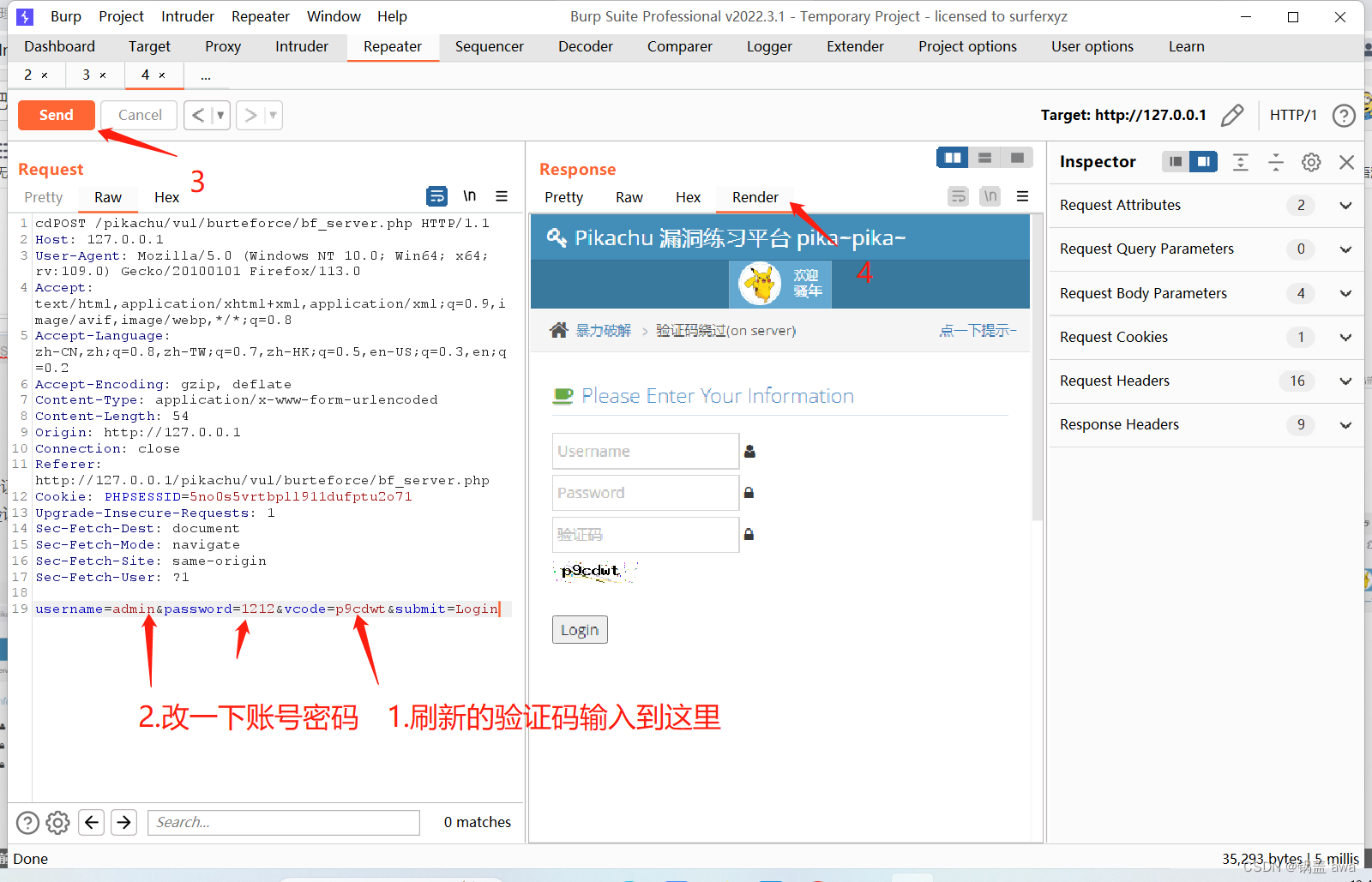Screen dimensions: 1372x882
Task: Click the rendered Username field
Action: [x=646, y=451]
